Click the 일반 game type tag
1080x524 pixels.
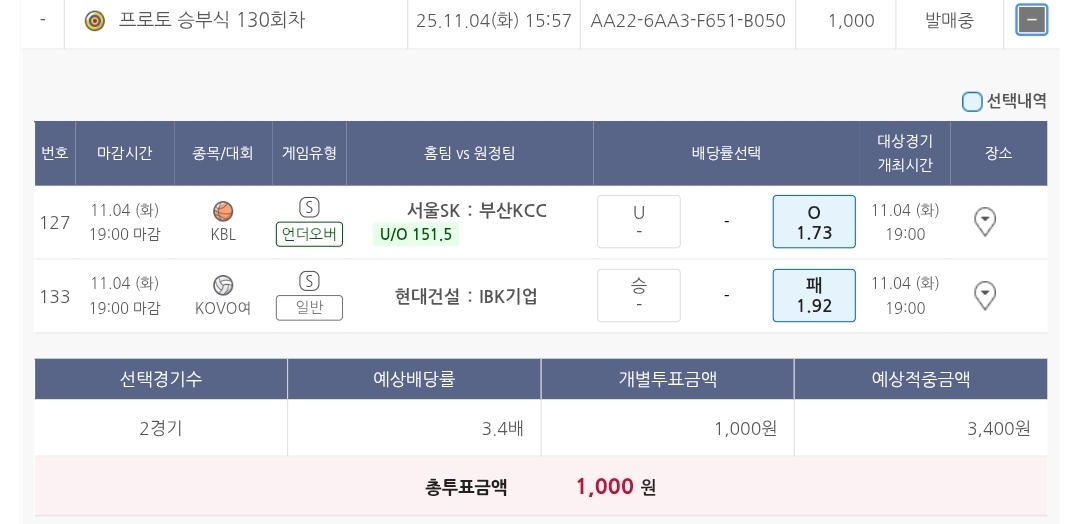coord(309,308)
